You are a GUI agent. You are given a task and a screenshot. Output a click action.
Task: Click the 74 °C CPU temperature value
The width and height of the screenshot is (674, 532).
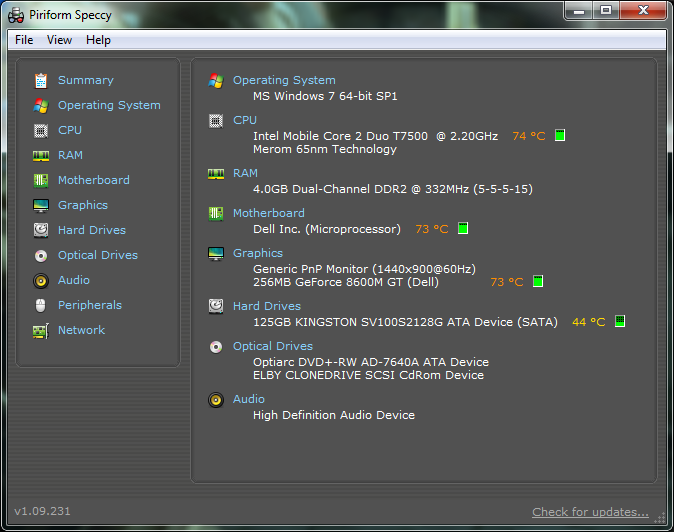click(x=529, y=136)
